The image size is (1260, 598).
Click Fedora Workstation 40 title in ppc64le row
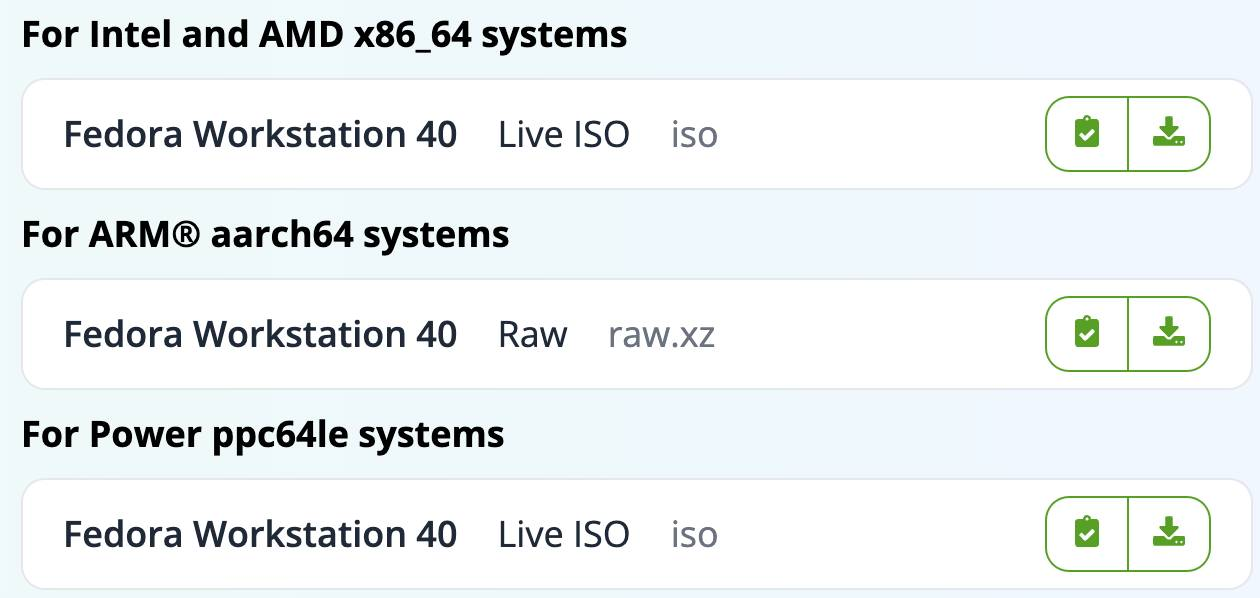coord(260,534)
